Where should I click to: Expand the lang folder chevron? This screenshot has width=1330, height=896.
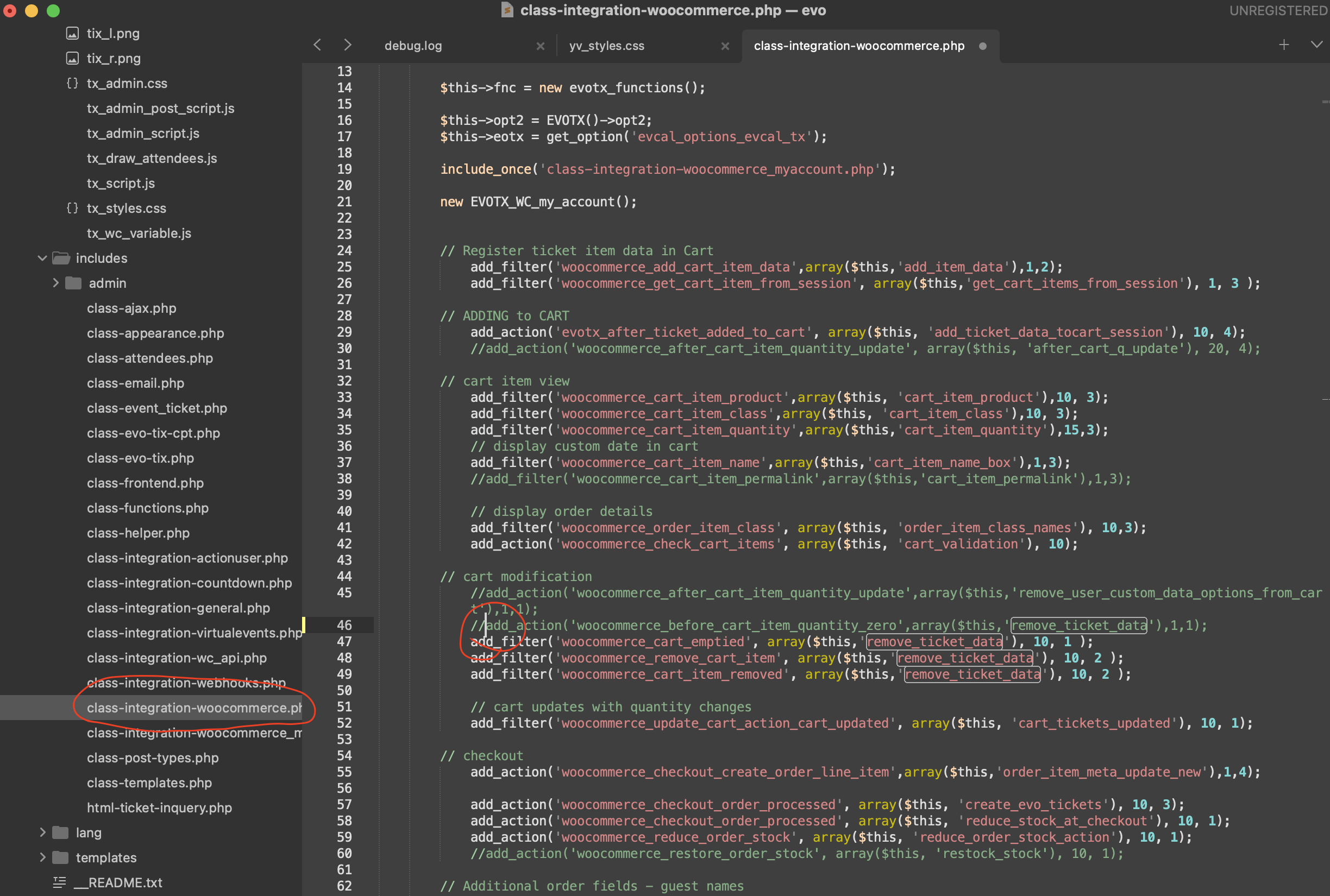pos(42,832)
